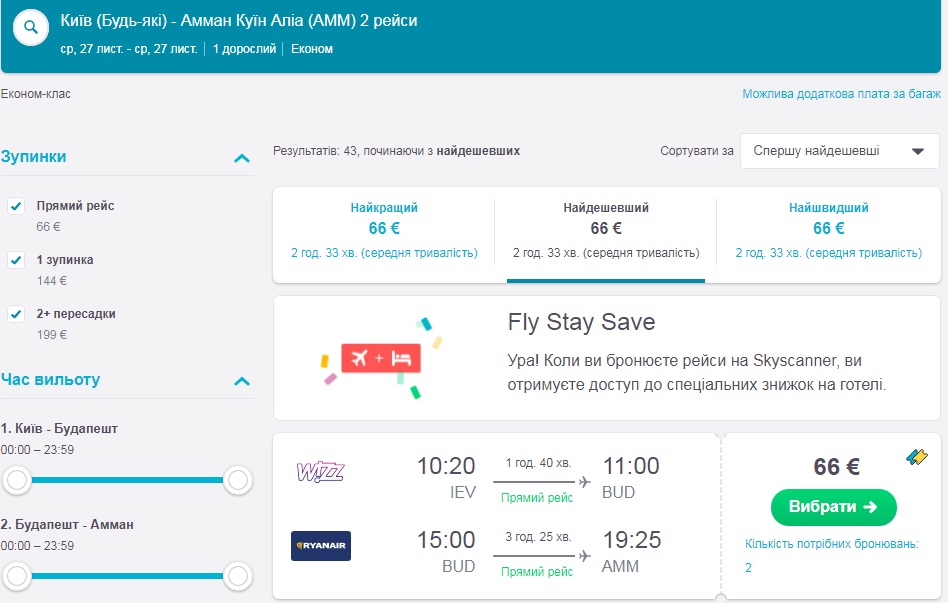
Task: Toggle the 1 зупинка checkbox
Action: tap(16, 260)
